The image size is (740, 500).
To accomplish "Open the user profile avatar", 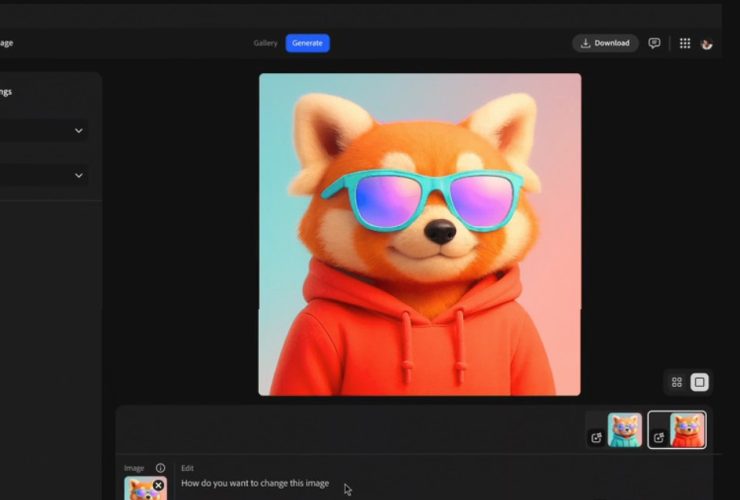I will point(706,44).
